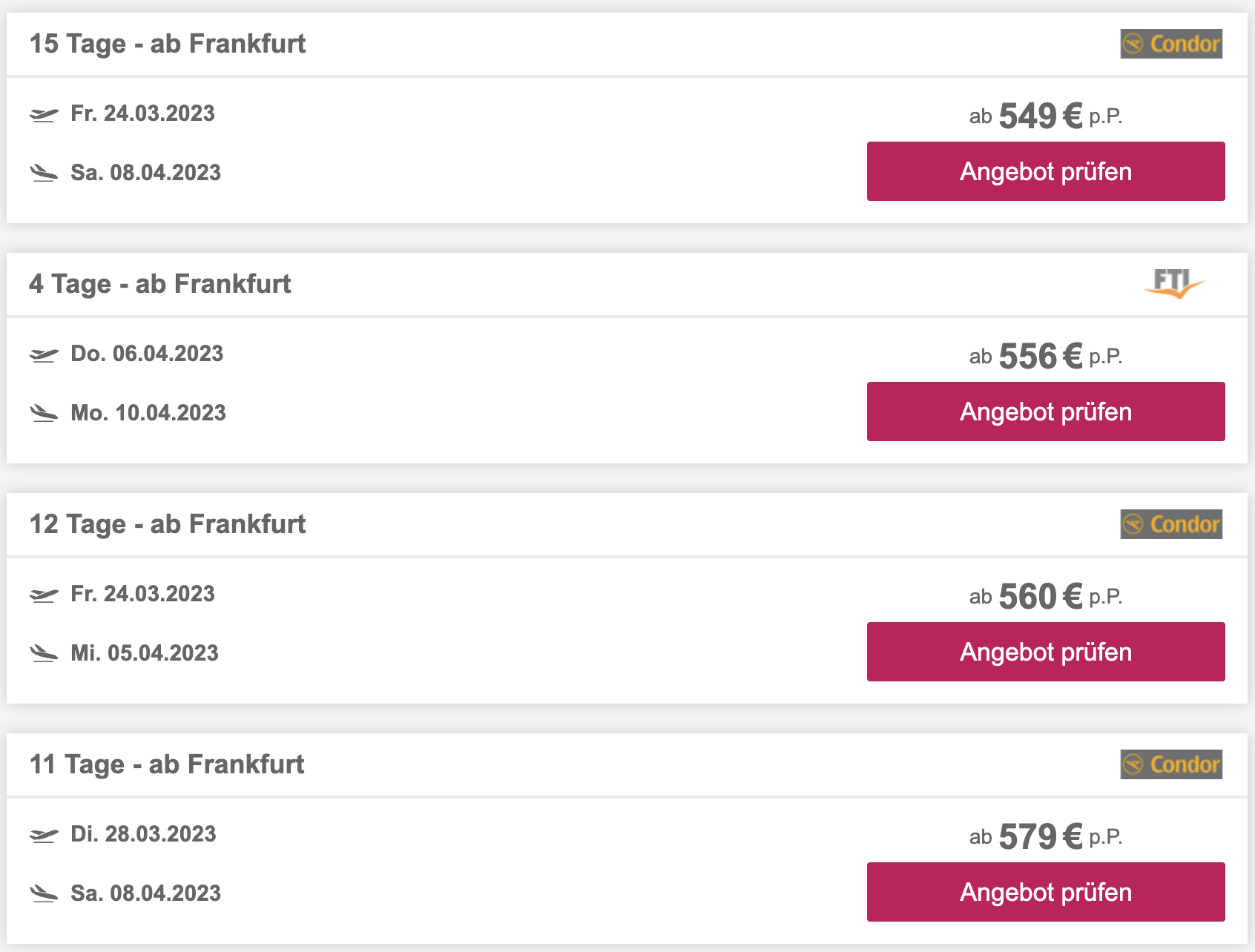Click the FTI logo on 4 Tage offer

tap(1174, 283)
